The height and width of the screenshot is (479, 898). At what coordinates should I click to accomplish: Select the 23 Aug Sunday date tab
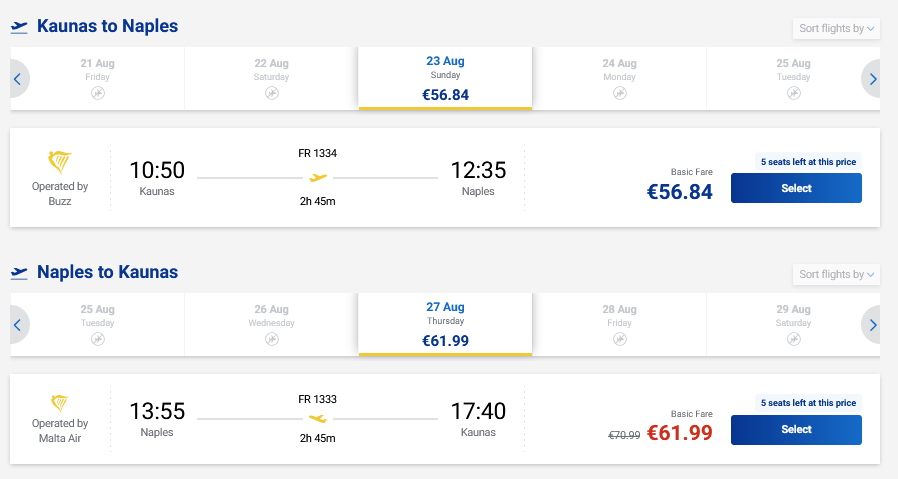(x=445, y=78)
